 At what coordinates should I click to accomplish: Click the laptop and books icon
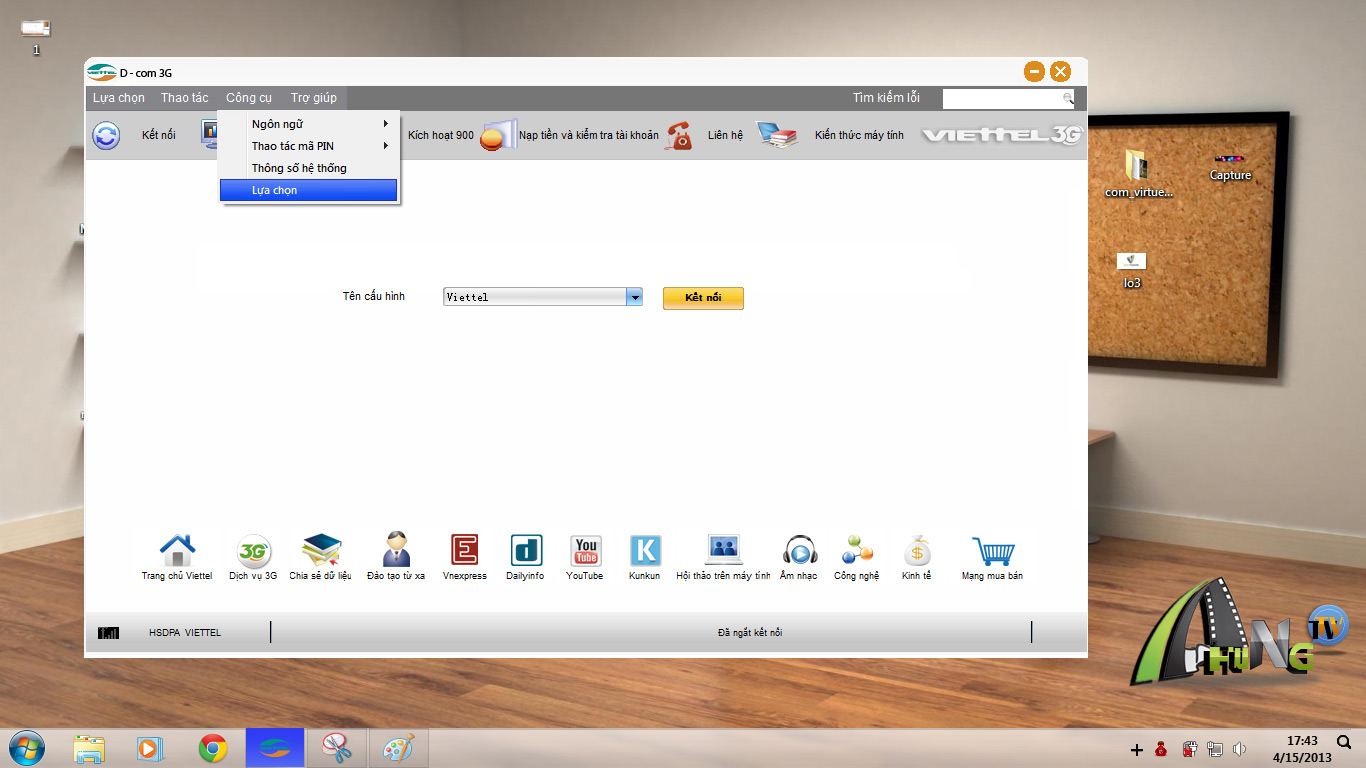coord(776,135)
